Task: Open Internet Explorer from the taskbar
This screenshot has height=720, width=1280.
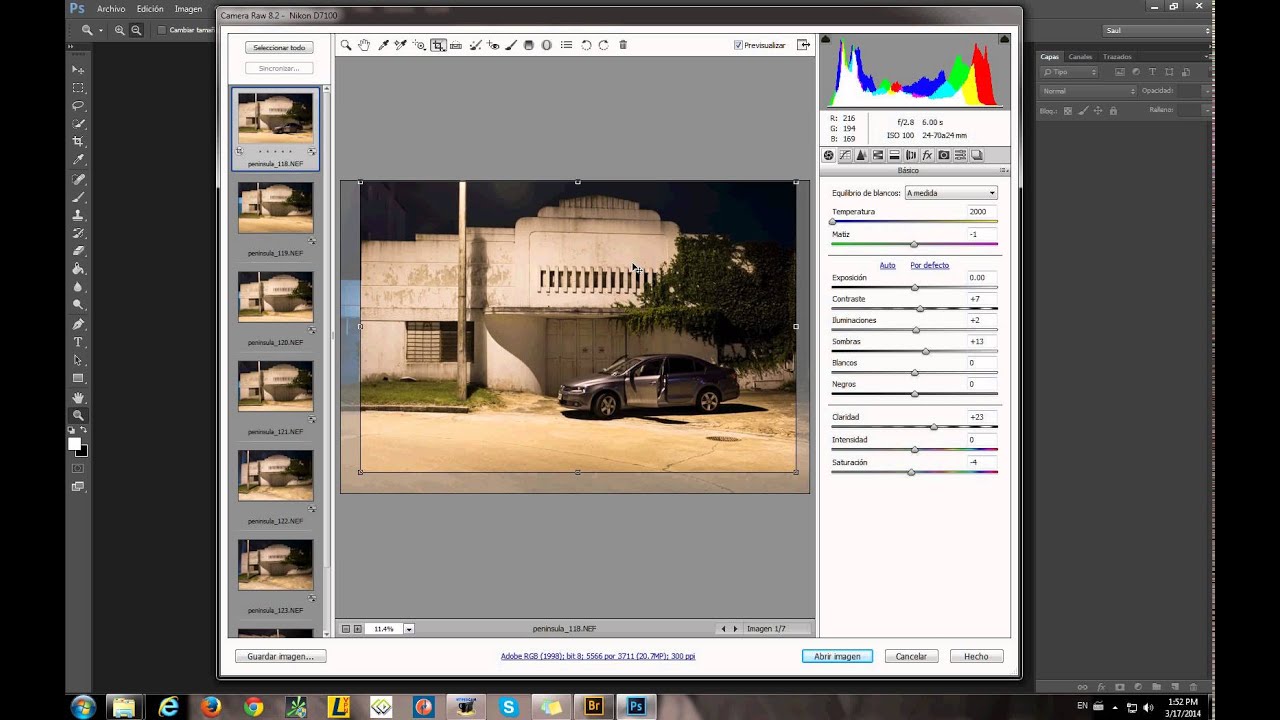Action: (168, 707)
